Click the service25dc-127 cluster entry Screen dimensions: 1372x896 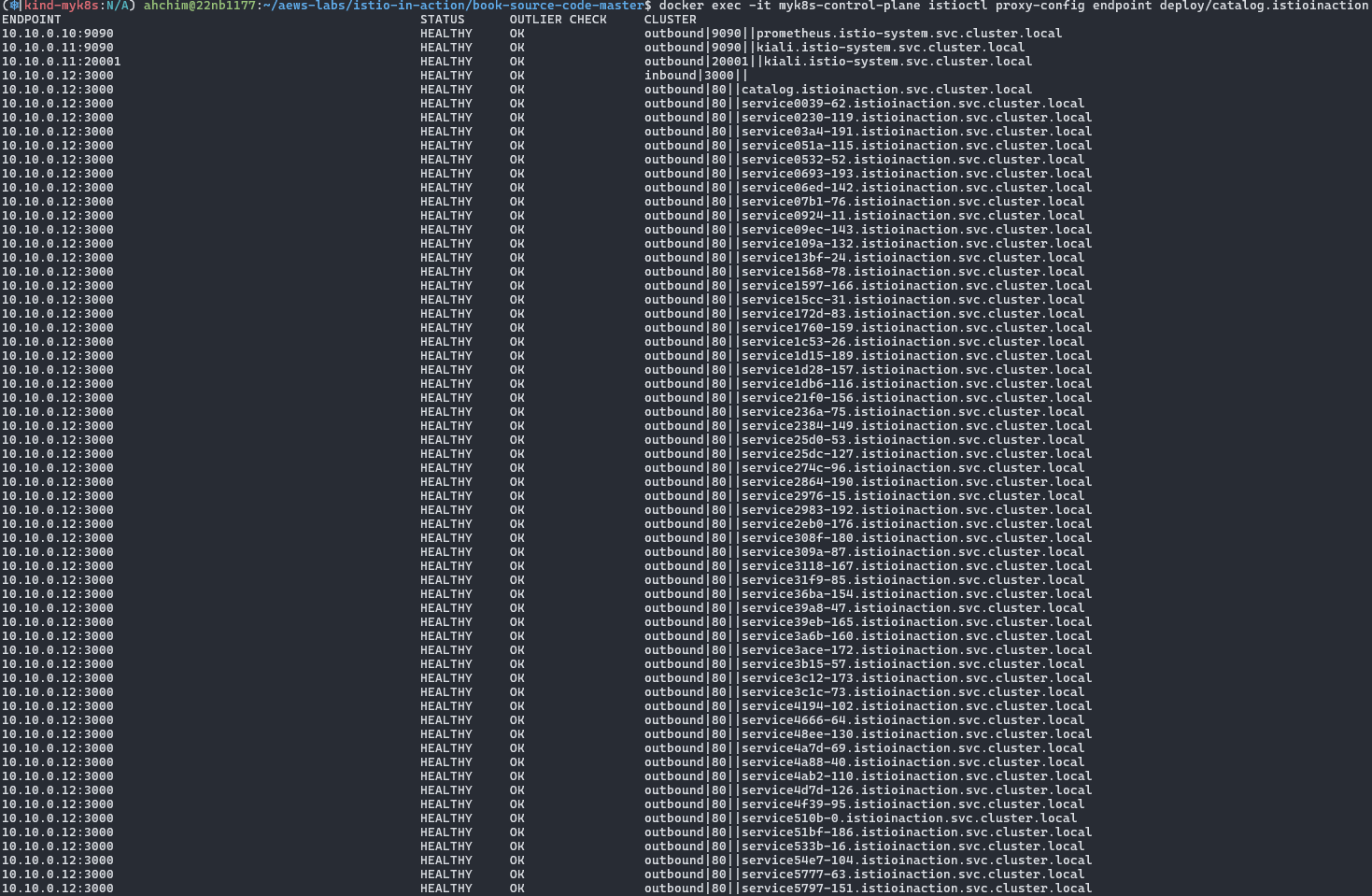pos(868,454)
